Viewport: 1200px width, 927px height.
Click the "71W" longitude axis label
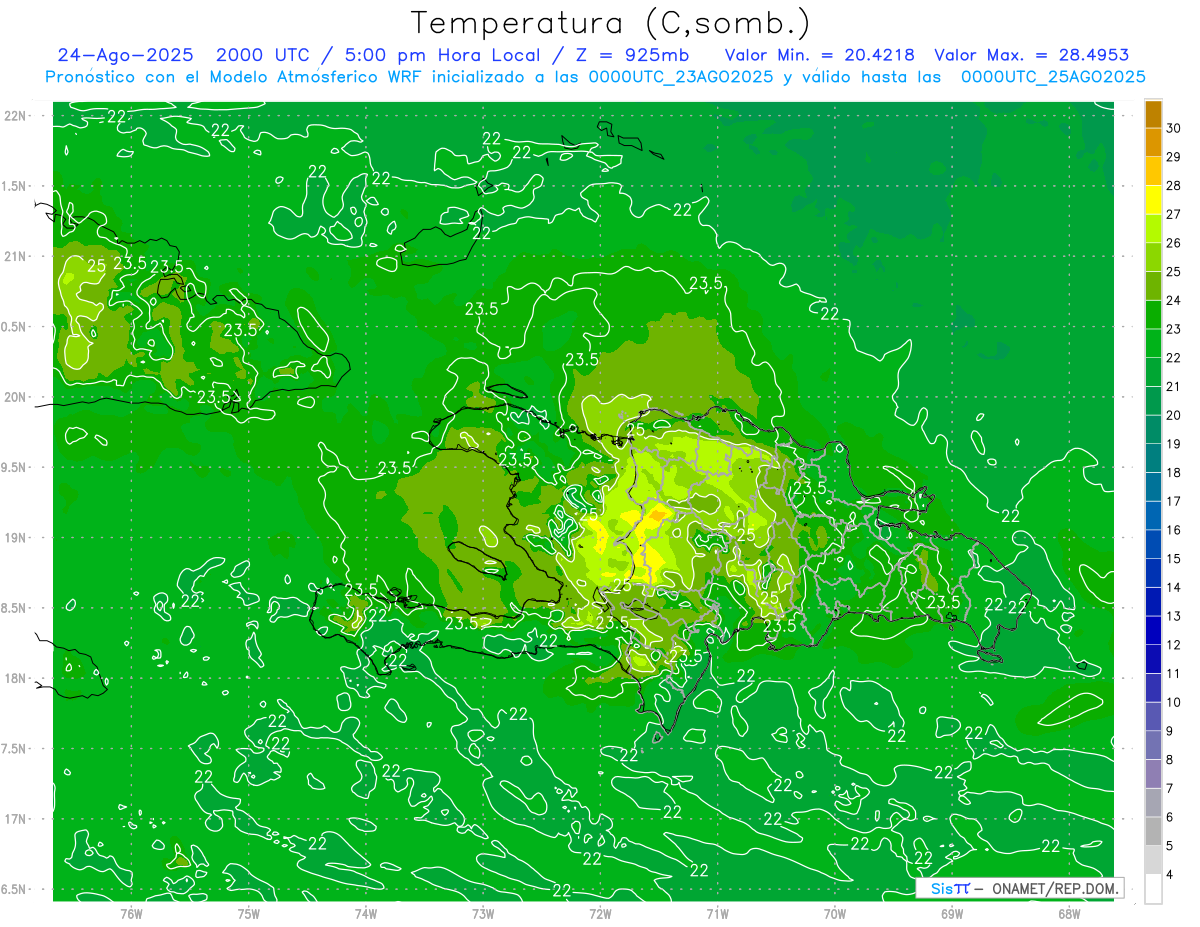717,913
